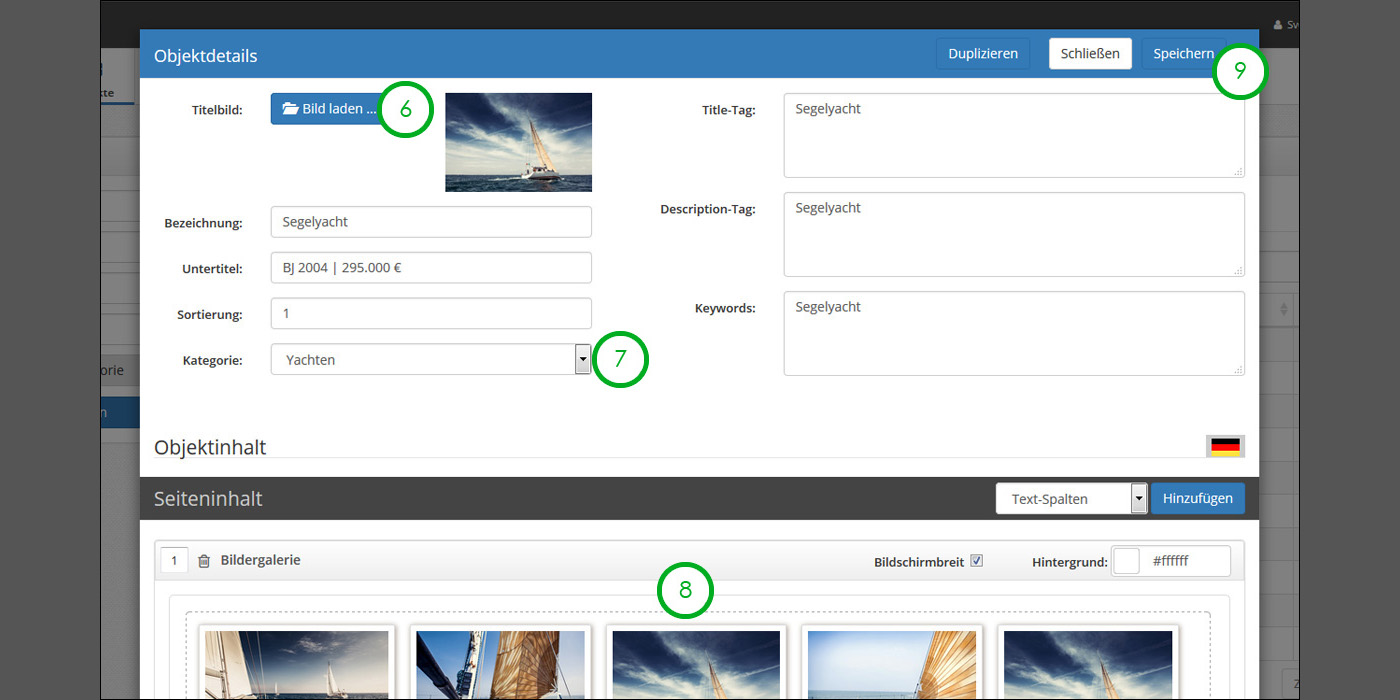Click the trash icon beside Bildergalerie
Screen dimensions: 1400x700
click(204, 561)
